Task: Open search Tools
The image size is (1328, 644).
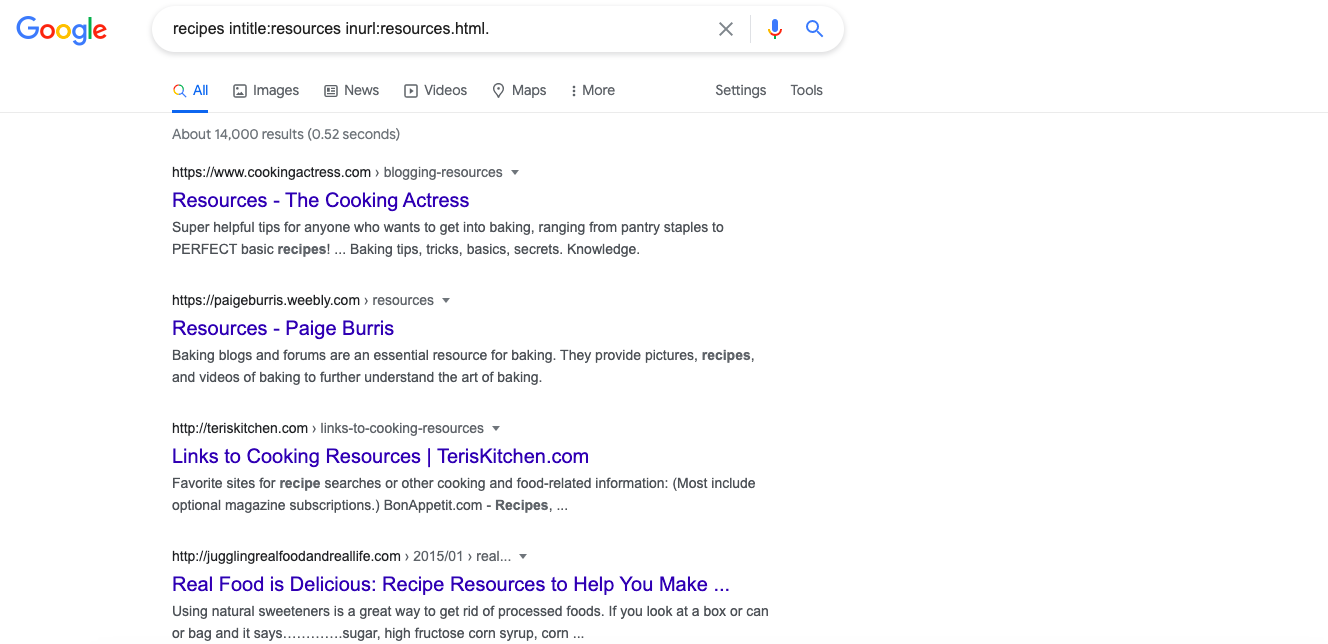Action: 806,90
